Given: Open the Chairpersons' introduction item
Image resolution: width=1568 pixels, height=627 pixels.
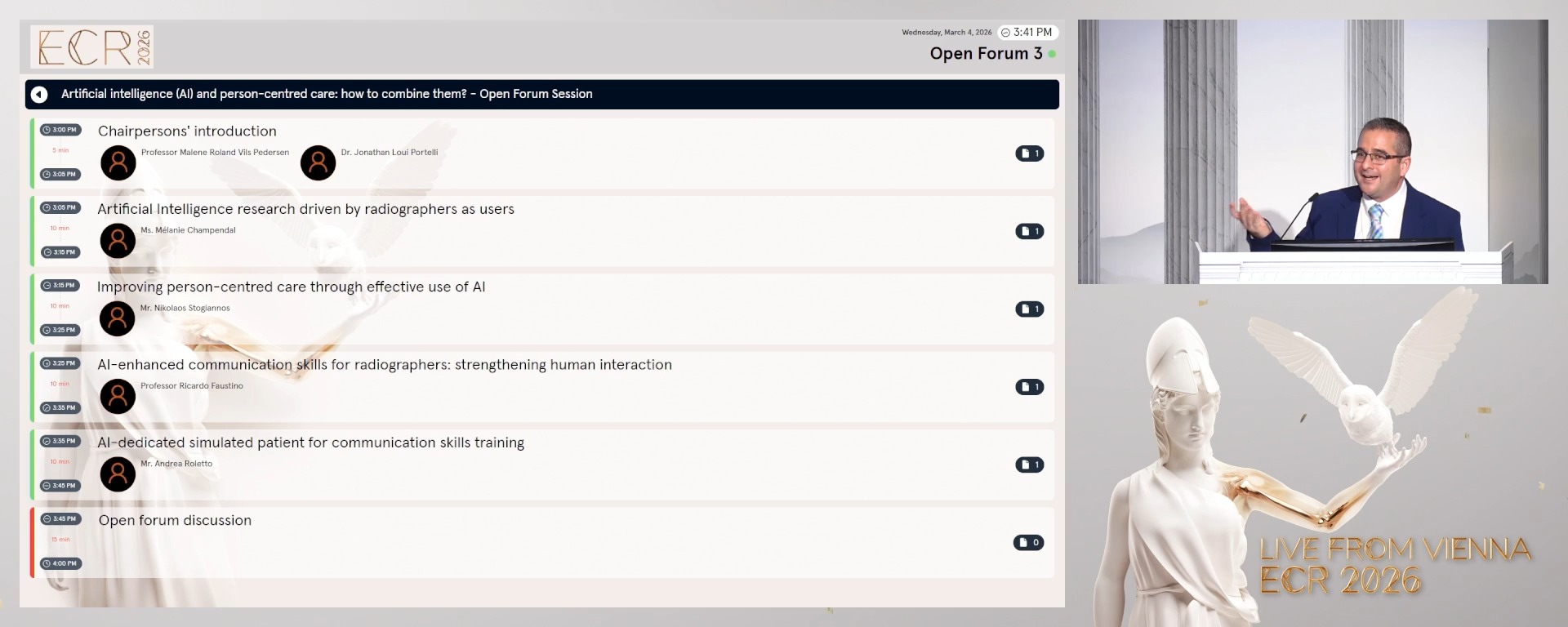Looking at the screenshot, I should coord(542,153).
